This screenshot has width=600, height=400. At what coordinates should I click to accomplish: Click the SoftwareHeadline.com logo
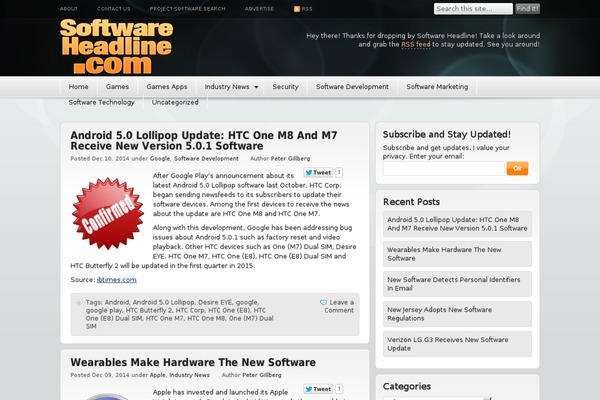[117, 46]
